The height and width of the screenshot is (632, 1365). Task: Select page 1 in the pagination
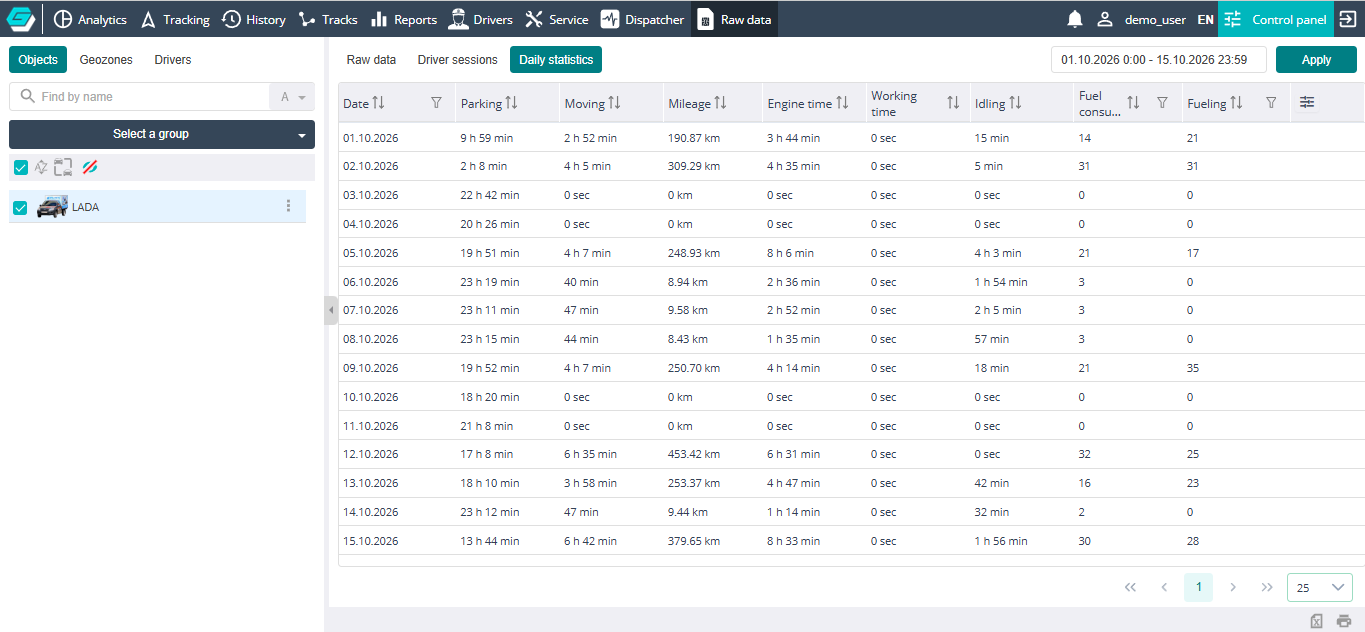coord(1198,588)
